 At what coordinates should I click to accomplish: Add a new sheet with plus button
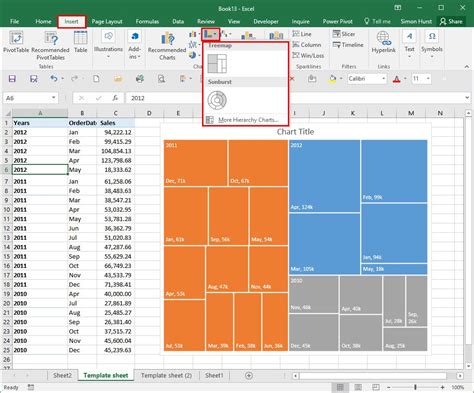[249, 376]
